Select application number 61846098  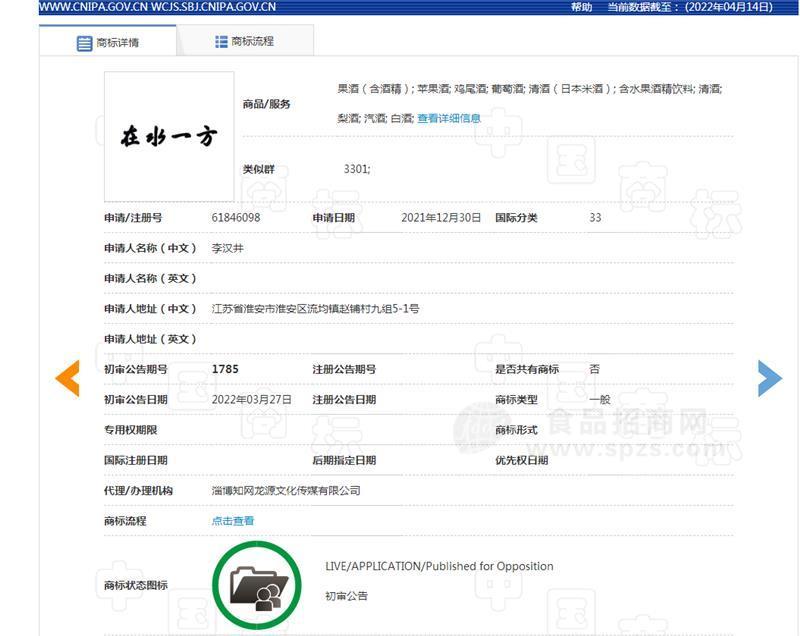click(x=236, y=218)
